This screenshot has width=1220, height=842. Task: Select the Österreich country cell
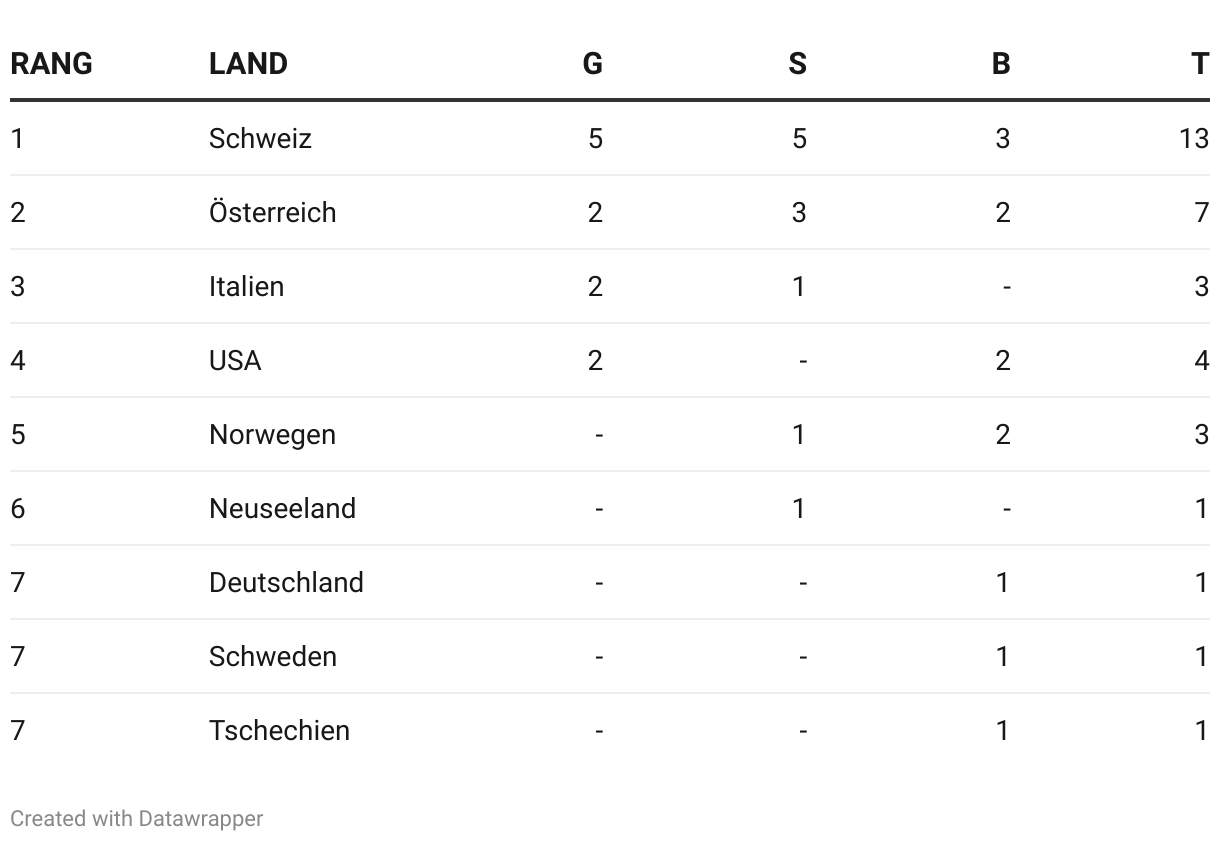pos(272,212)
